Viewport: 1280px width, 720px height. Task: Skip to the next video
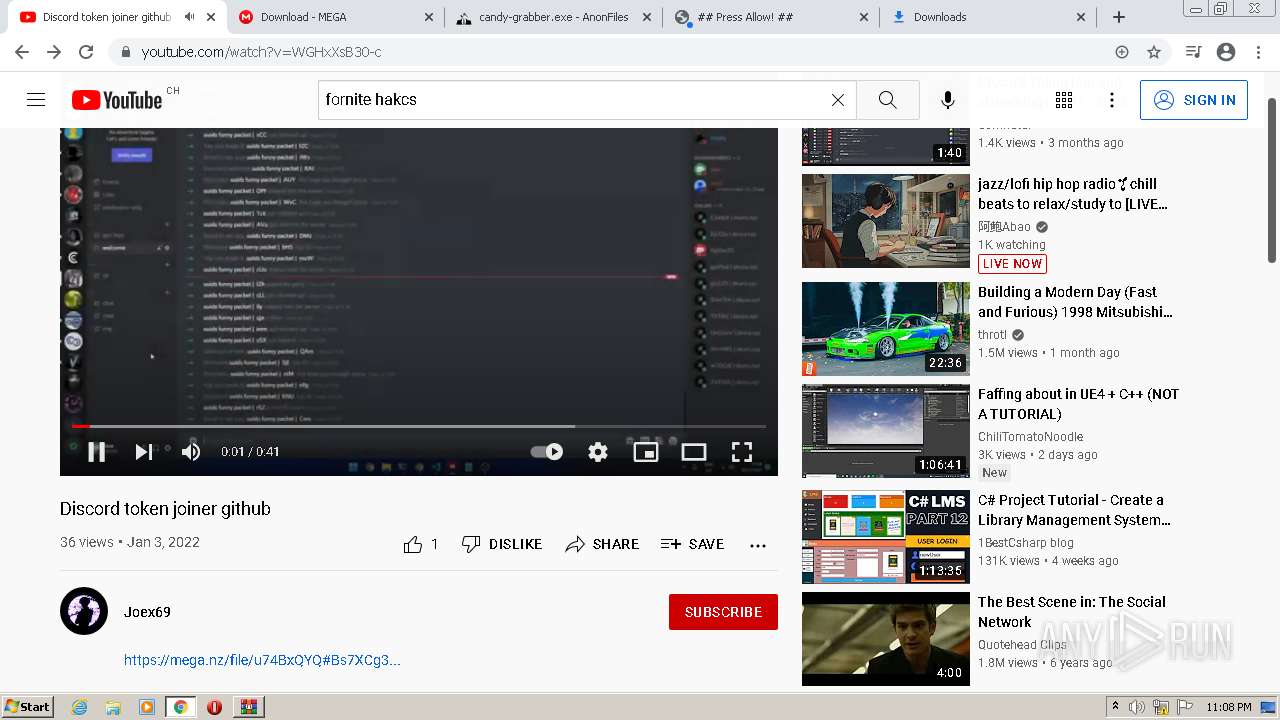pos(144,452)
